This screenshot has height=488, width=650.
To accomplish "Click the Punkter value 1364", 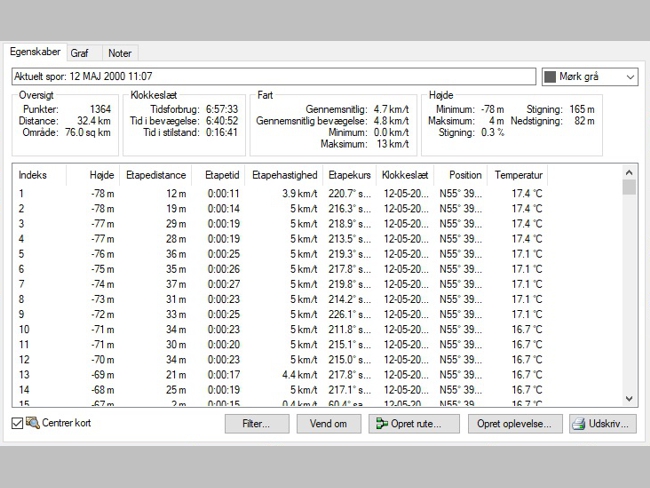I will [x=100, y=109].
